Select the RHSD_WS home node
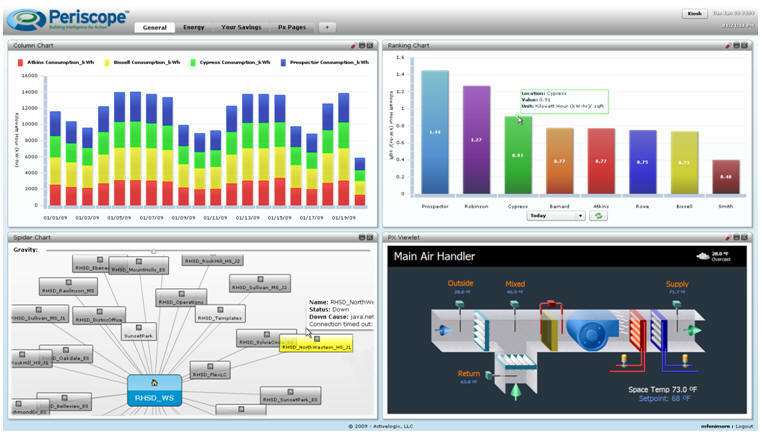762x435 pixels. click(155, 390)
